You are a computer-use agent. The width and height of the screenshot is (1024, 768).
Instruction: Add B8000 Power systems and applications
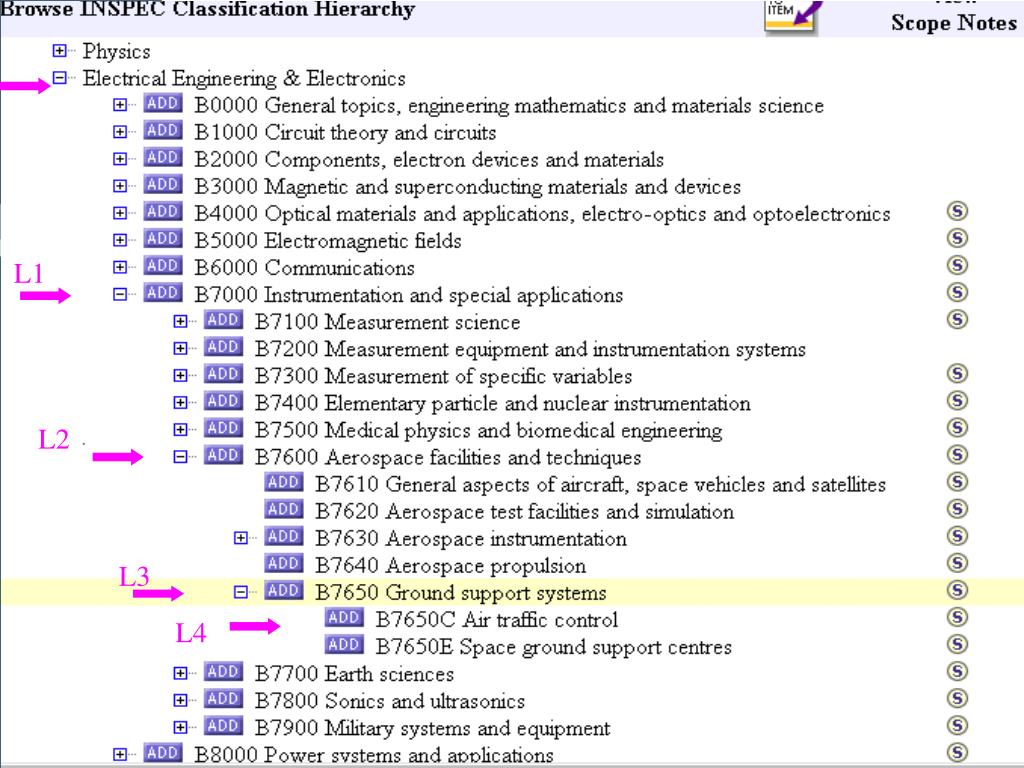(162, 753)
